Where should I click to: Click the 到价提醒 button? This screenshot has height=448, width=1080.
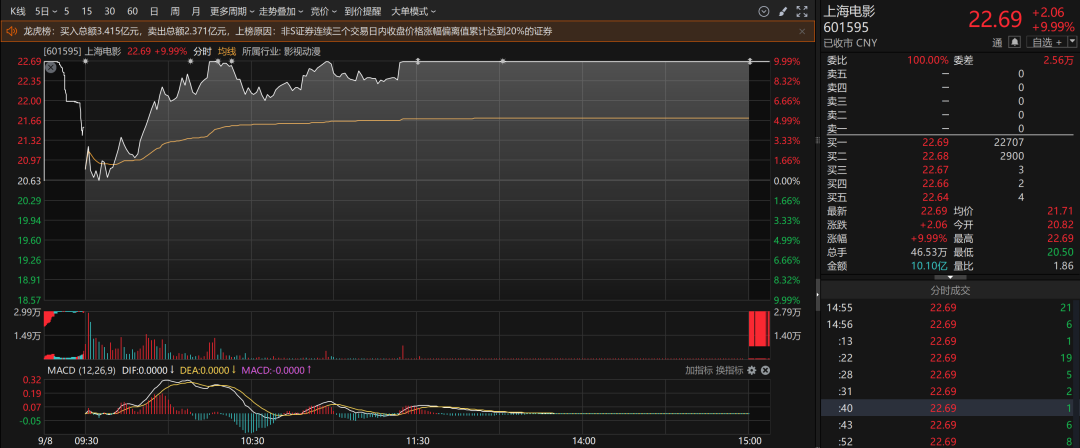pos(362,12)
